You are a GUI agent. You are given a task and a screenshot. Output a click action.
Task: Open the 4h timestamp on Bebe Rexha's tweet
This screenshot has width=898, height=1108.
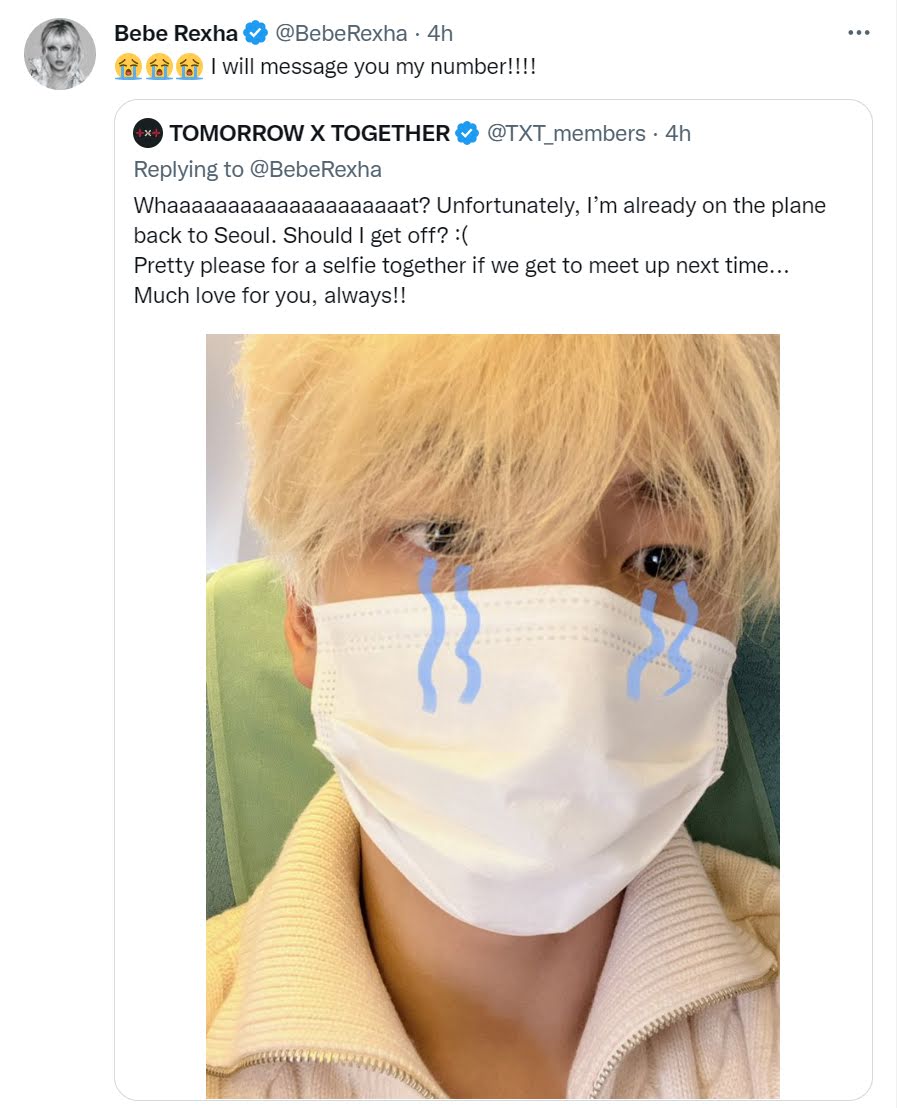(439, 33)
